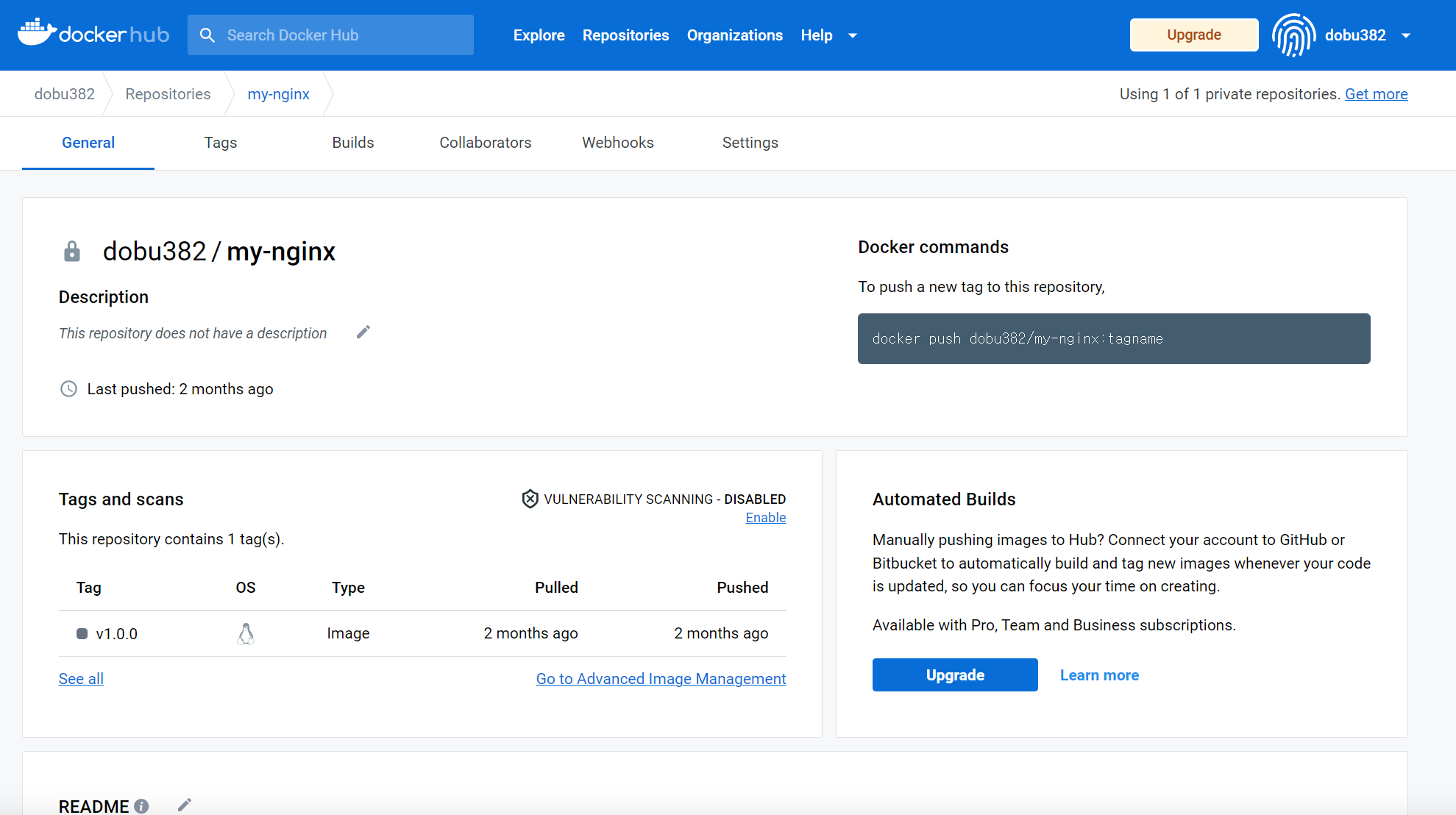Click the Pushed column header
The image size is (1456, 815).
point(742,588)
